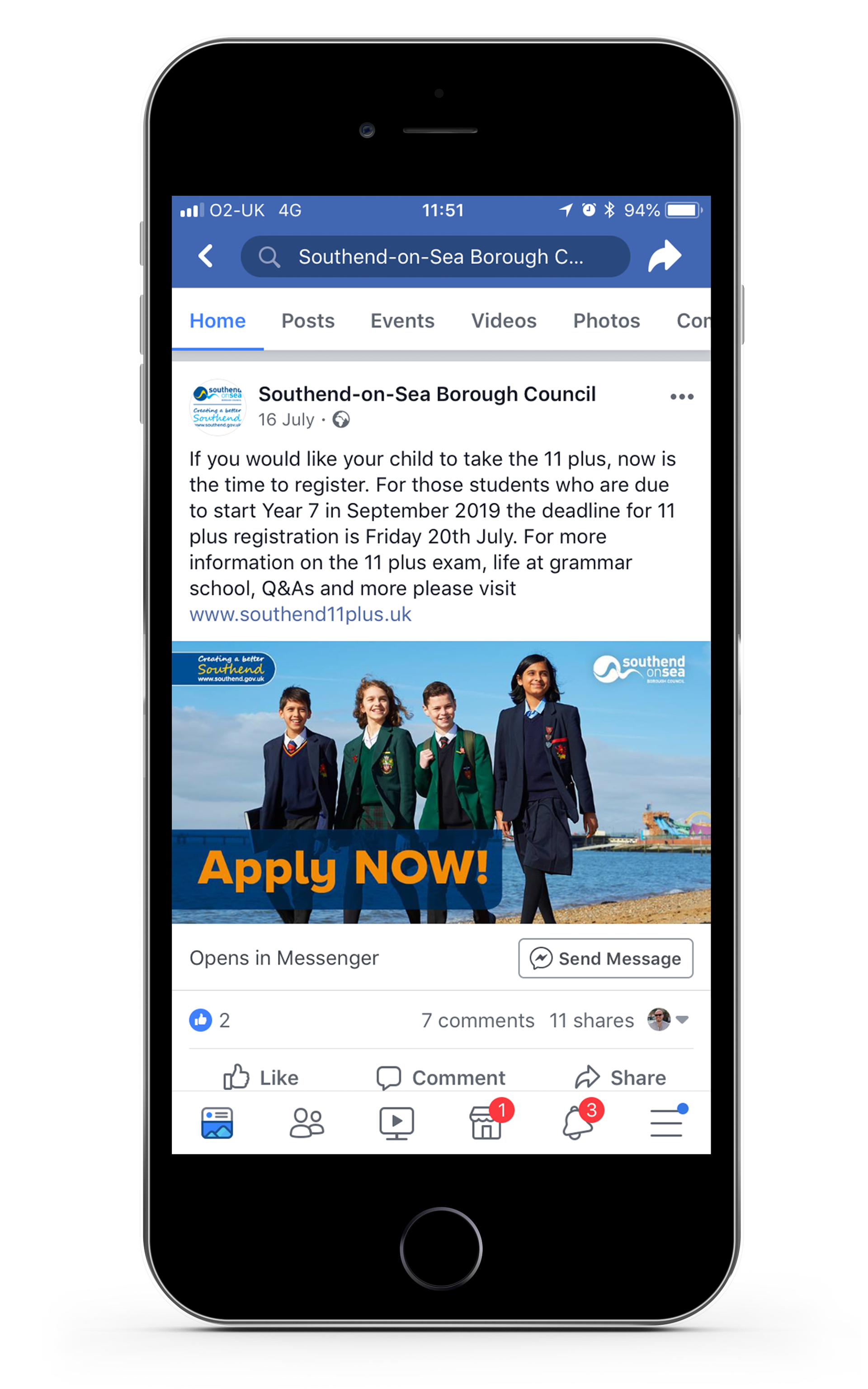Tap the share arrow in top bar
Image resolution: width=868 pixels, height=1389 pixels.
(664, 256)
